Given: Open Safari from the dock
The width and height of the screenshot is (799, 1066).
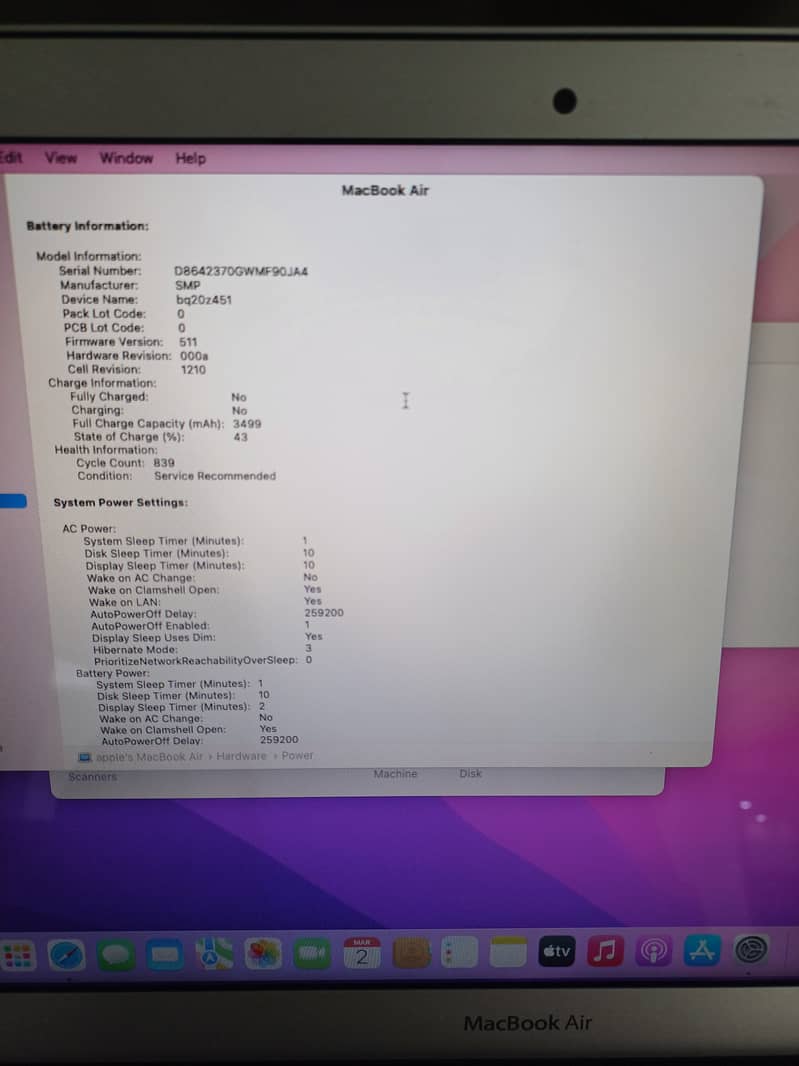Looking at the screenshot, I should click(68, 955).
